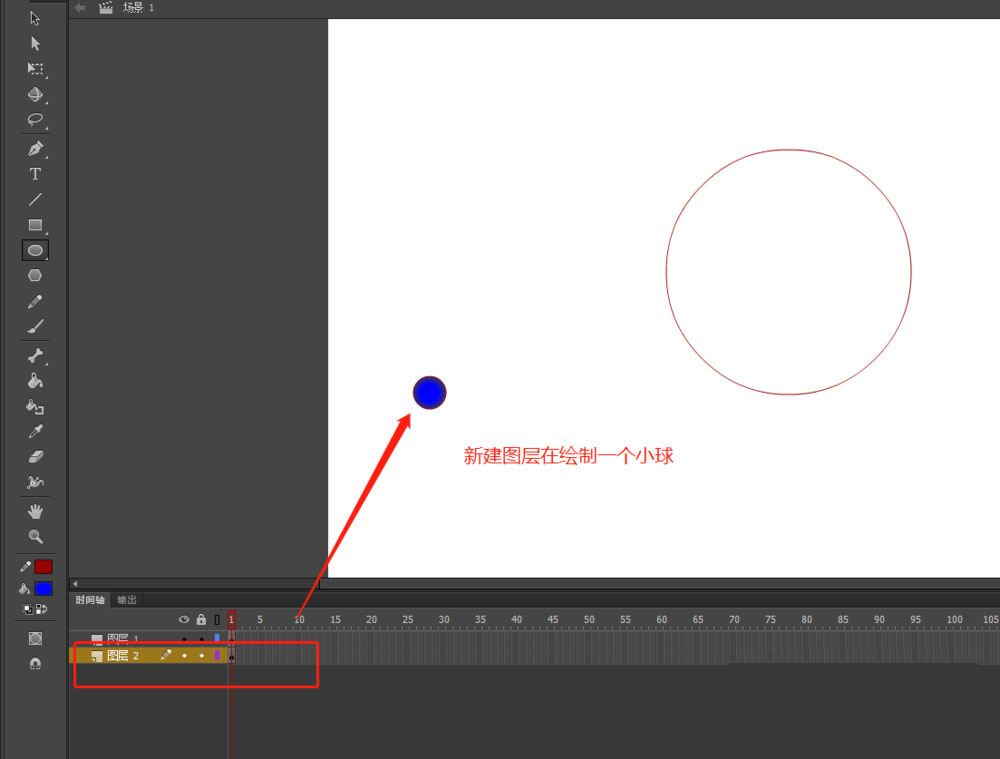Select the Bone tool

35,356
